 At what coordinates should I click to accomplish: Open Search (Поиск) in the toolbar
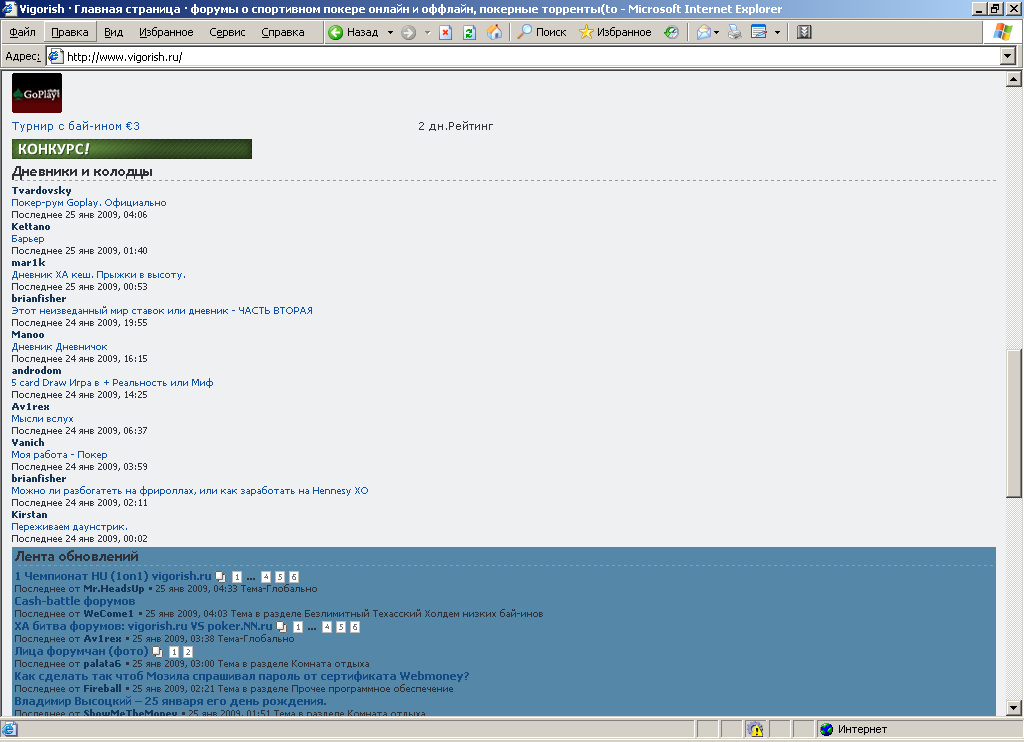(x=541, y=32)
